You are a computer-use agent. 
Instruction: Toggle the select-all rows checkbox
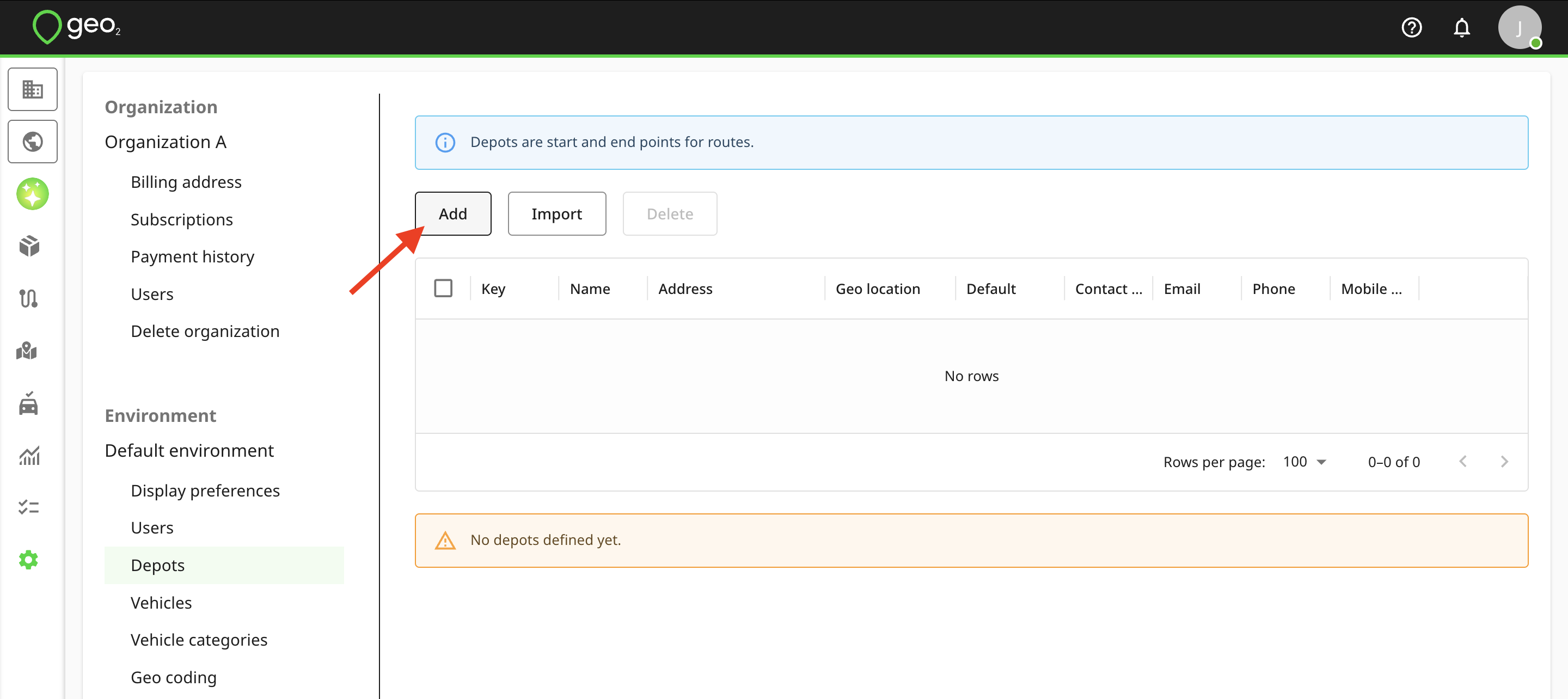click(443, 288)
